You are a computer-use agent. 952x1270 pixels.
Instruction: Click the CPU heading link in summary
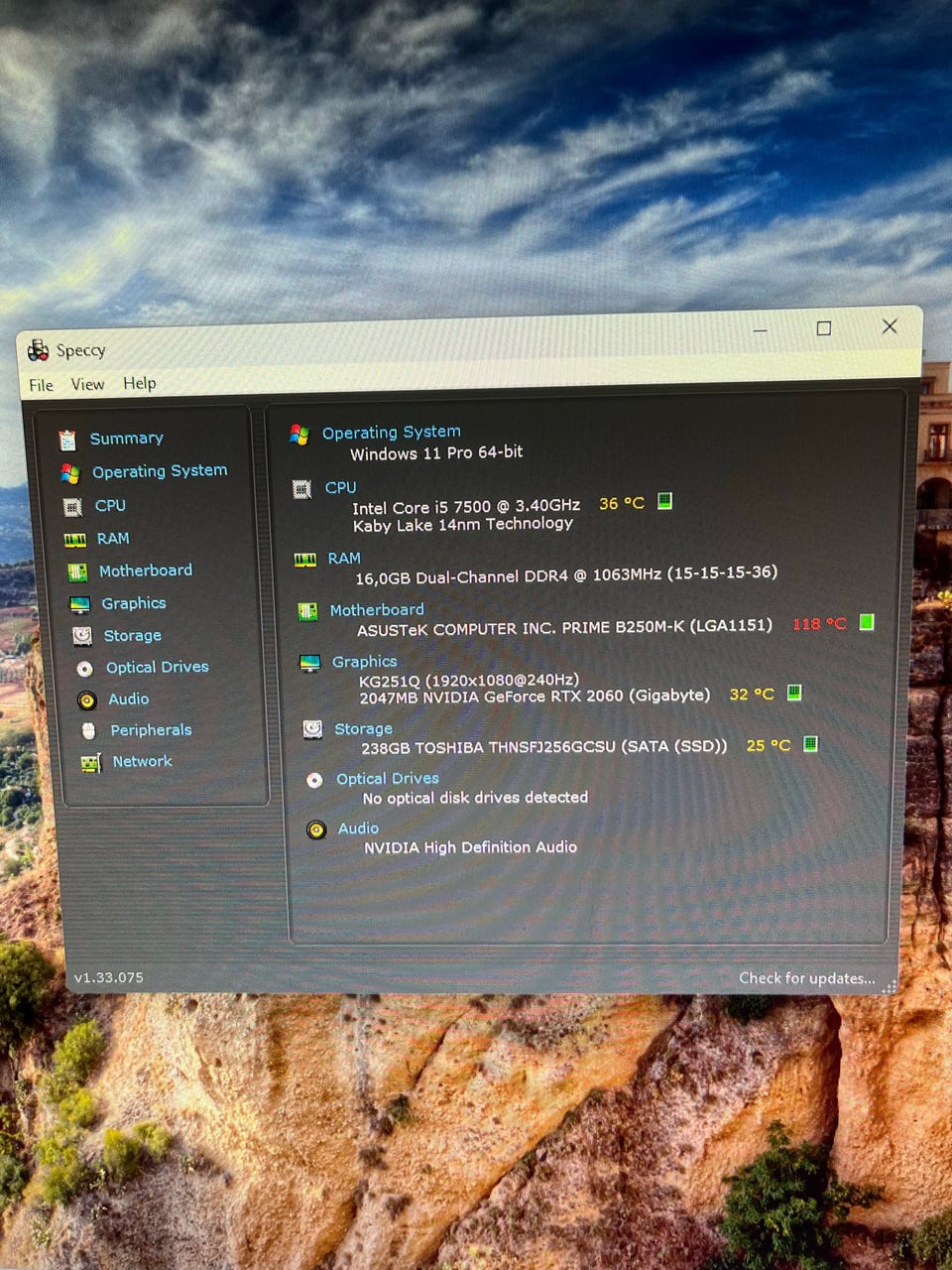pos(341,488)
